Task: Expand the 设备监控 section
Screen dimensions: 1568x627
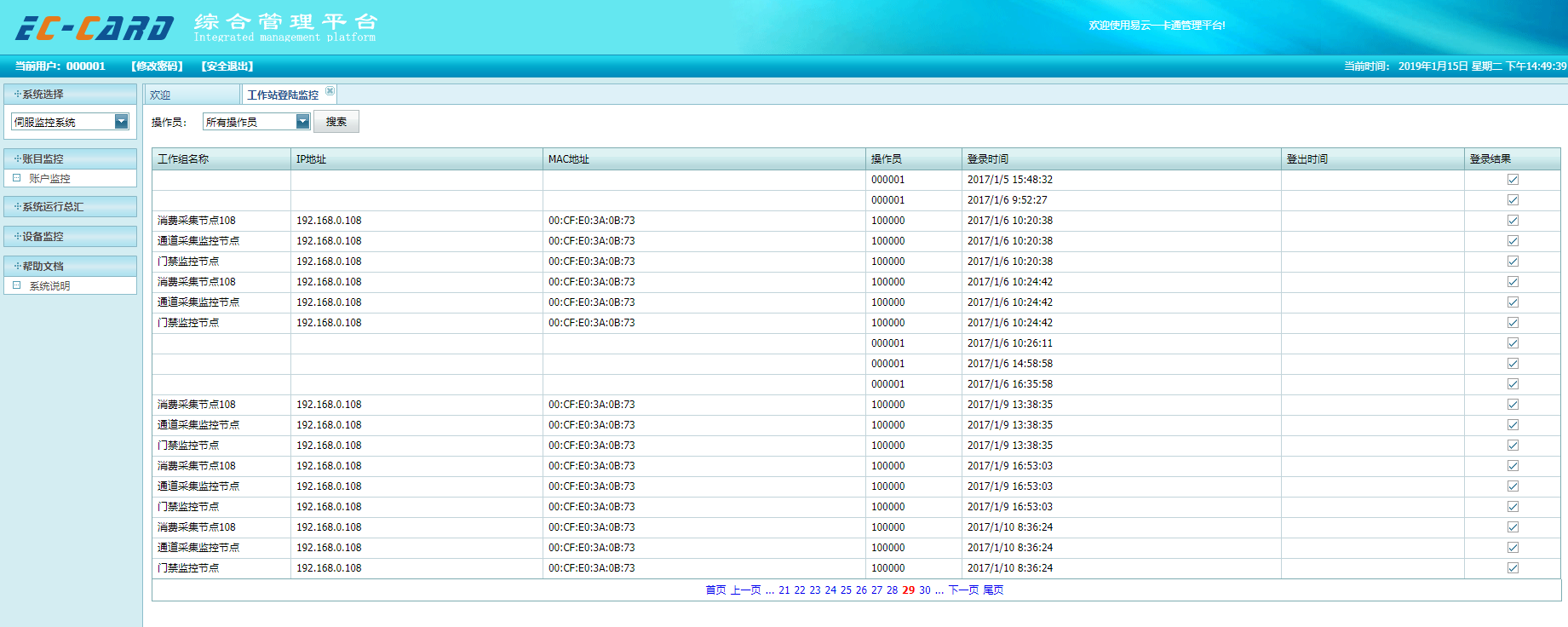Action: pos(70,236)
